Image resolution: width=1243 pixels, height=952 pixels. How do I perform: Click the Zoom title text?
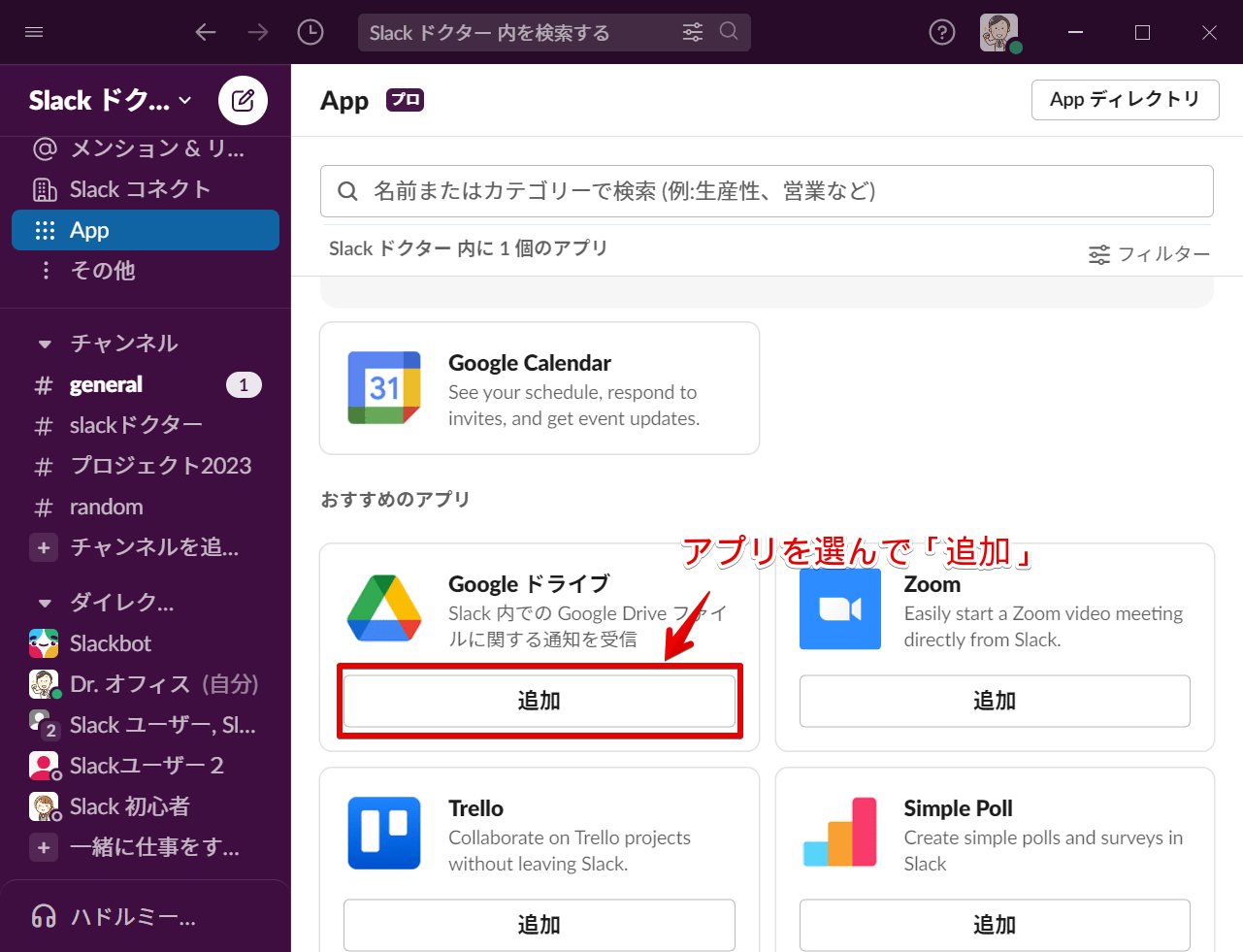[x=932, y=584]
